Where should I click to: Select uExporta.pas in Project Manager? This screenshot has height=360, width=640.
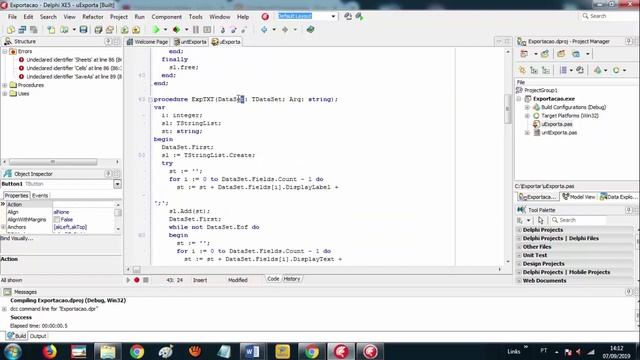pos(557,124)
